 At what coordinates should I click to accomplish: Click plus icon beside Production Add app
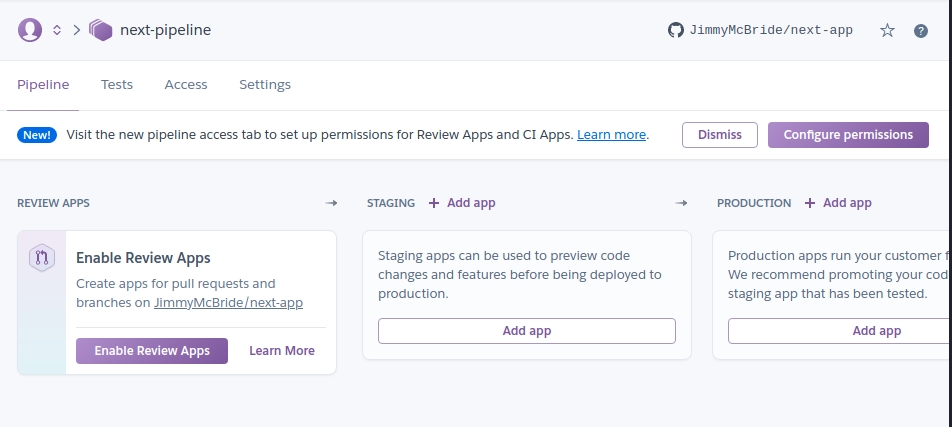click(810, 203)
